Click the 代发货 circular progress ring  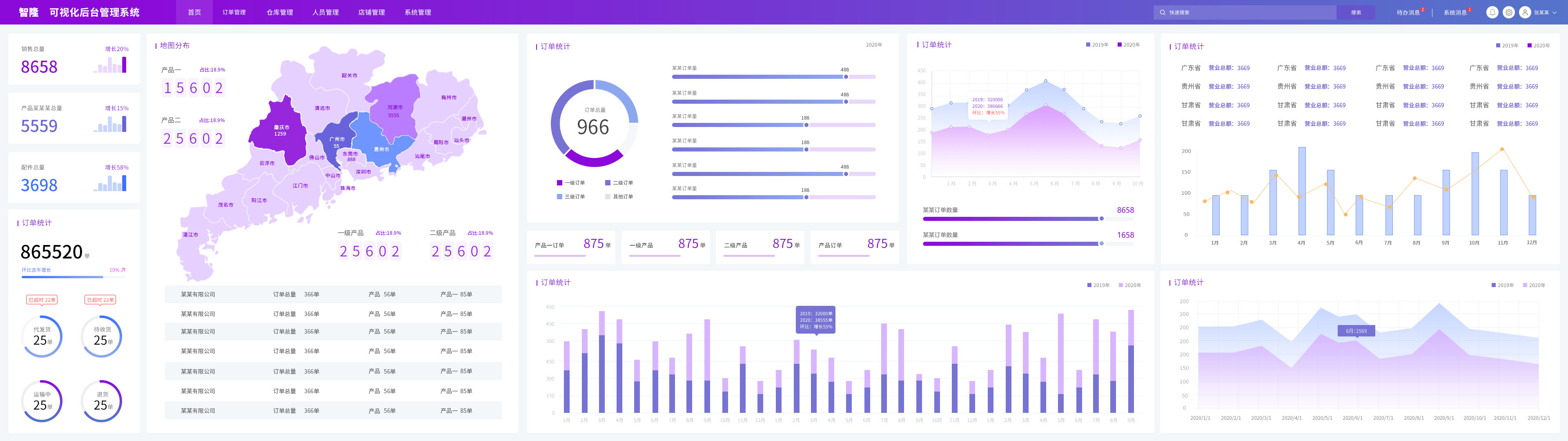tap(42, 336)
